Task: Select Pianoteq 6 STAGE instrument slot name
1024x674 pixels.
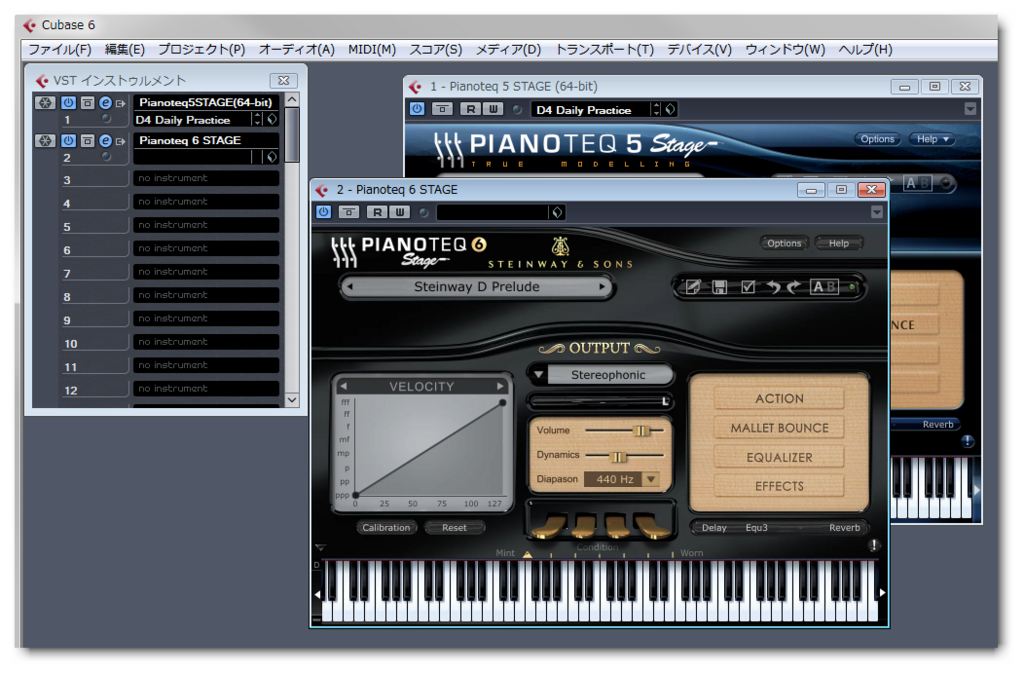Action: (206, 140)
